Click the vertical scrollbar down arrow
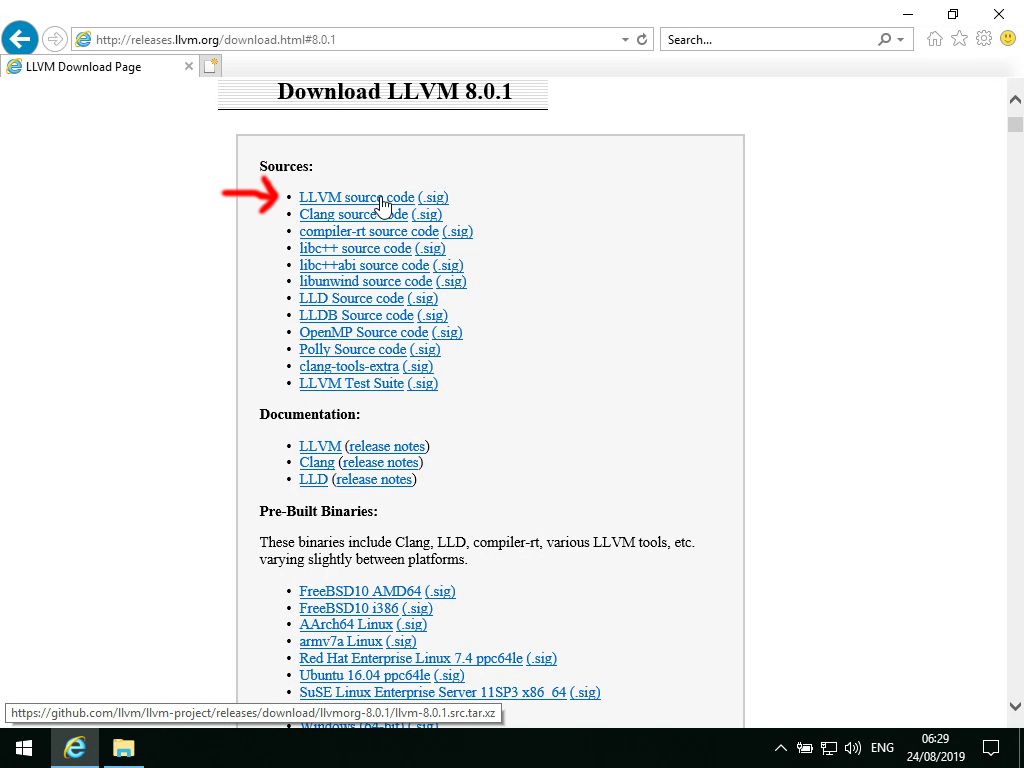Screen dimensions: 1024x768 (x=1016, y=706)
